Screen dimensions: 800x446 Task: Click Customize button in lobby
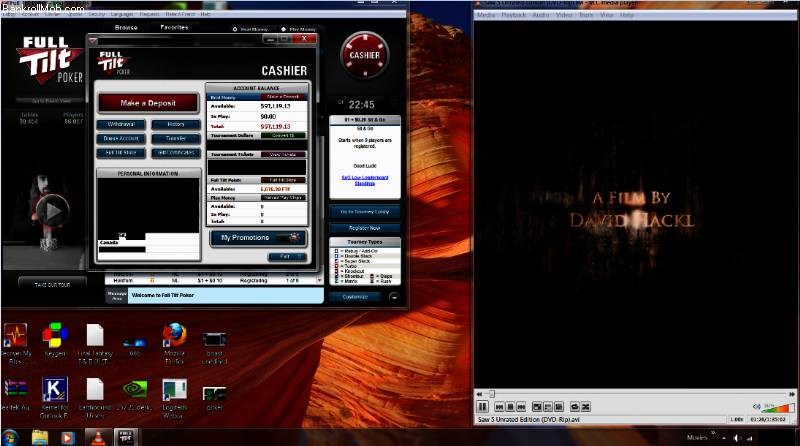[355, 297]
